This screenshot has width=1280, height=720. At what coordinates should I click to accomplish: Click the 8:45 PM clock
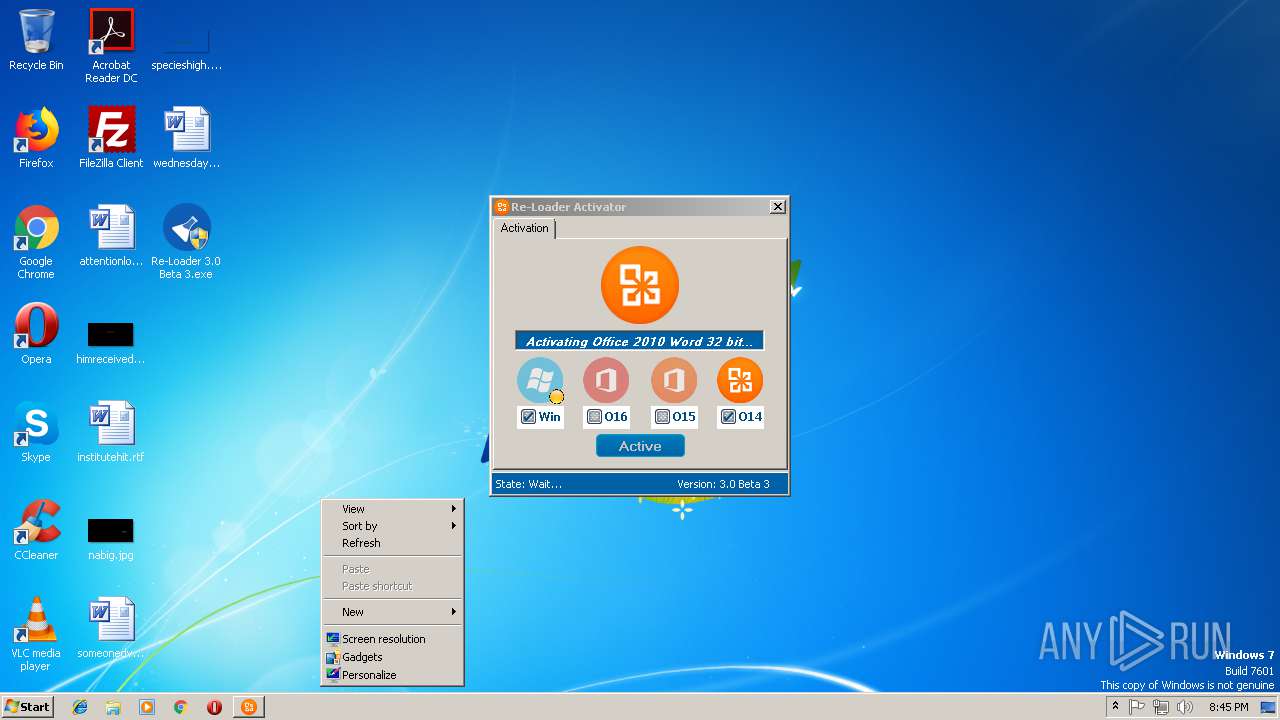pos(1228,707)
